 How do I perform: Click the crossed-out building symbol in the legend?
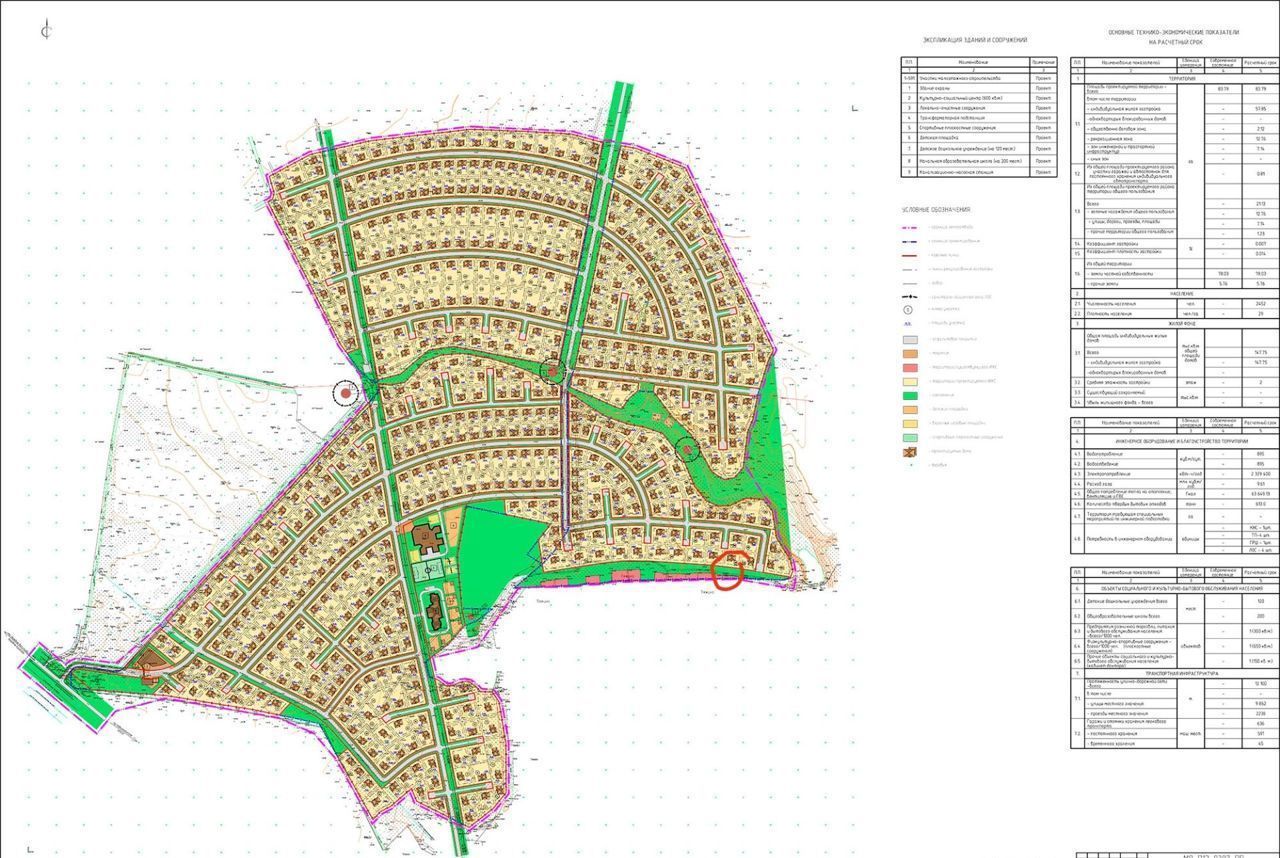coord(910,452)
